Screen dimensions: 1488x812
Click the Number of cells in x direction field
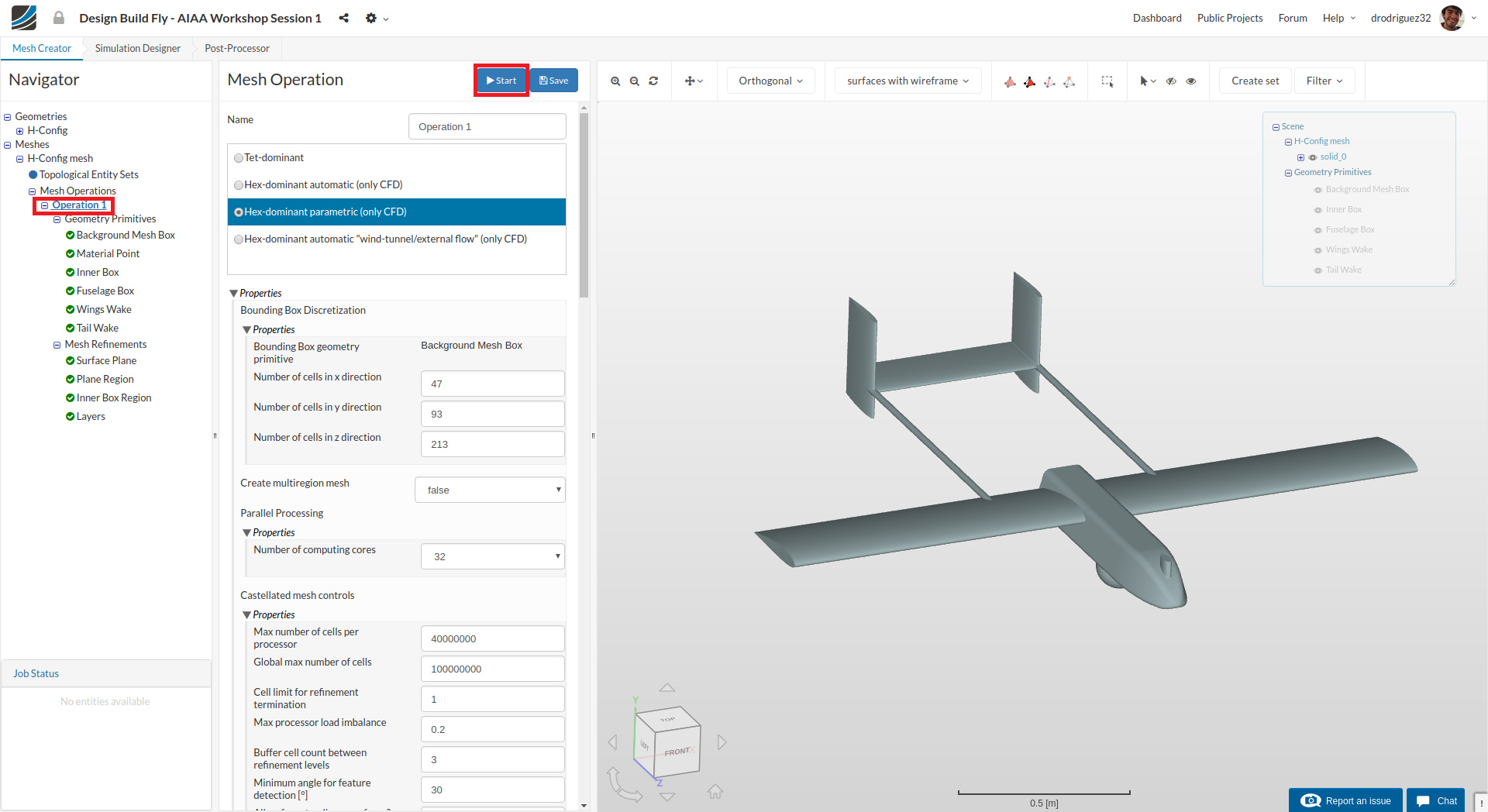click(x=493, y=384)
